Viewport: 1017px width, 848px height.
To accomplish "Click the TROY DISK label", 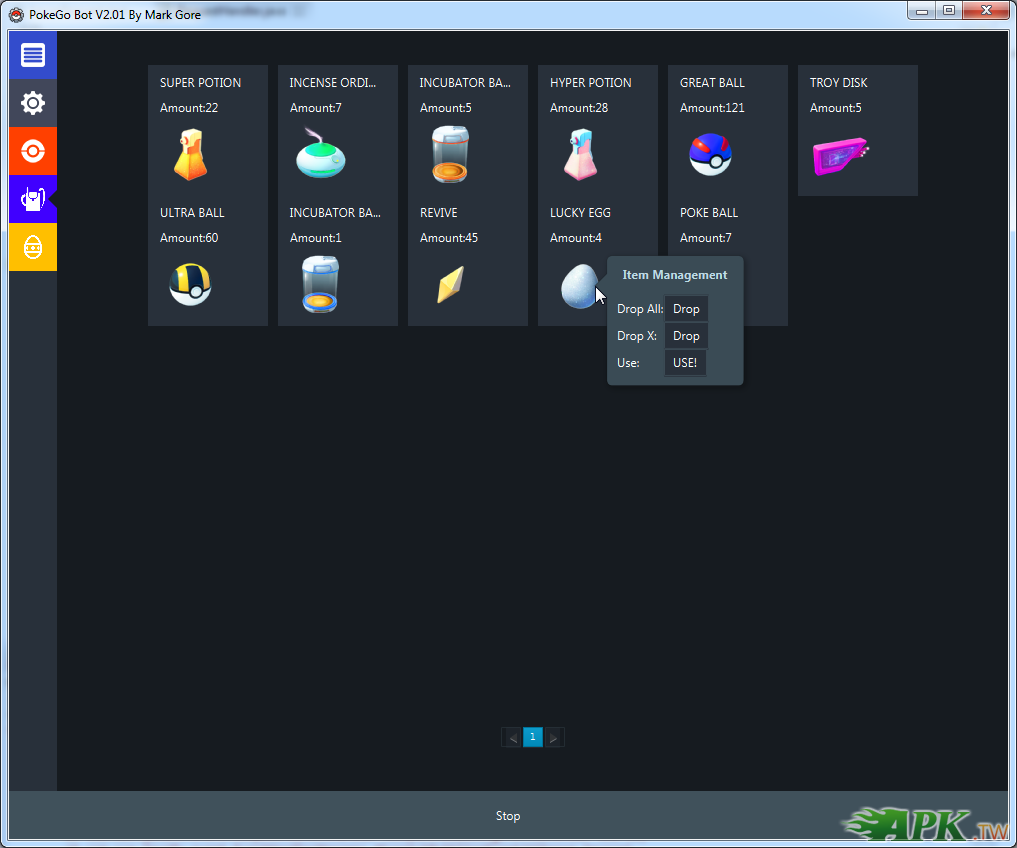I will [839, 82].
